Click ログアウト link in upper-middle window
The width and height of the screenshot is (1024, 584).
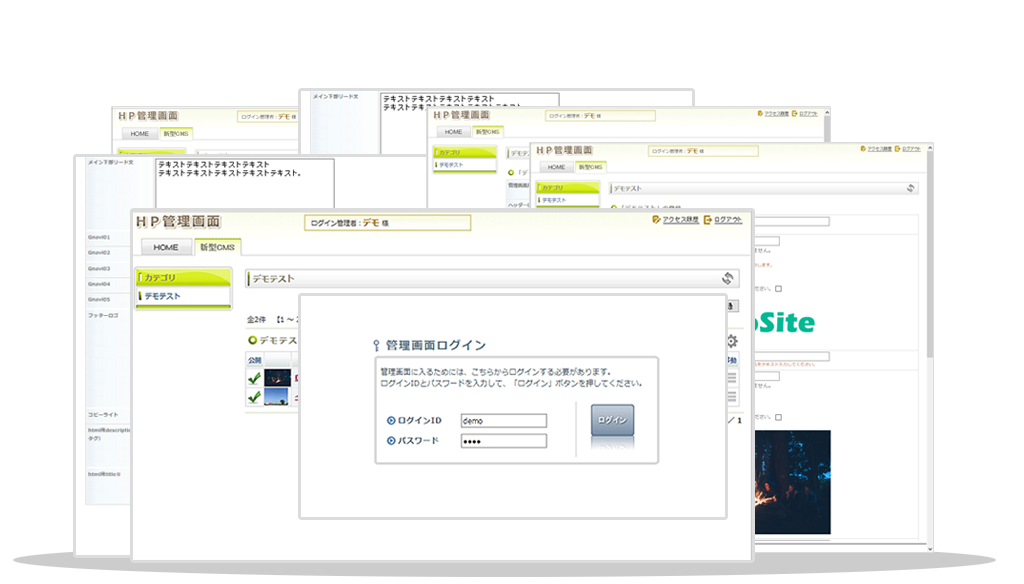click(x=808, y=114)
